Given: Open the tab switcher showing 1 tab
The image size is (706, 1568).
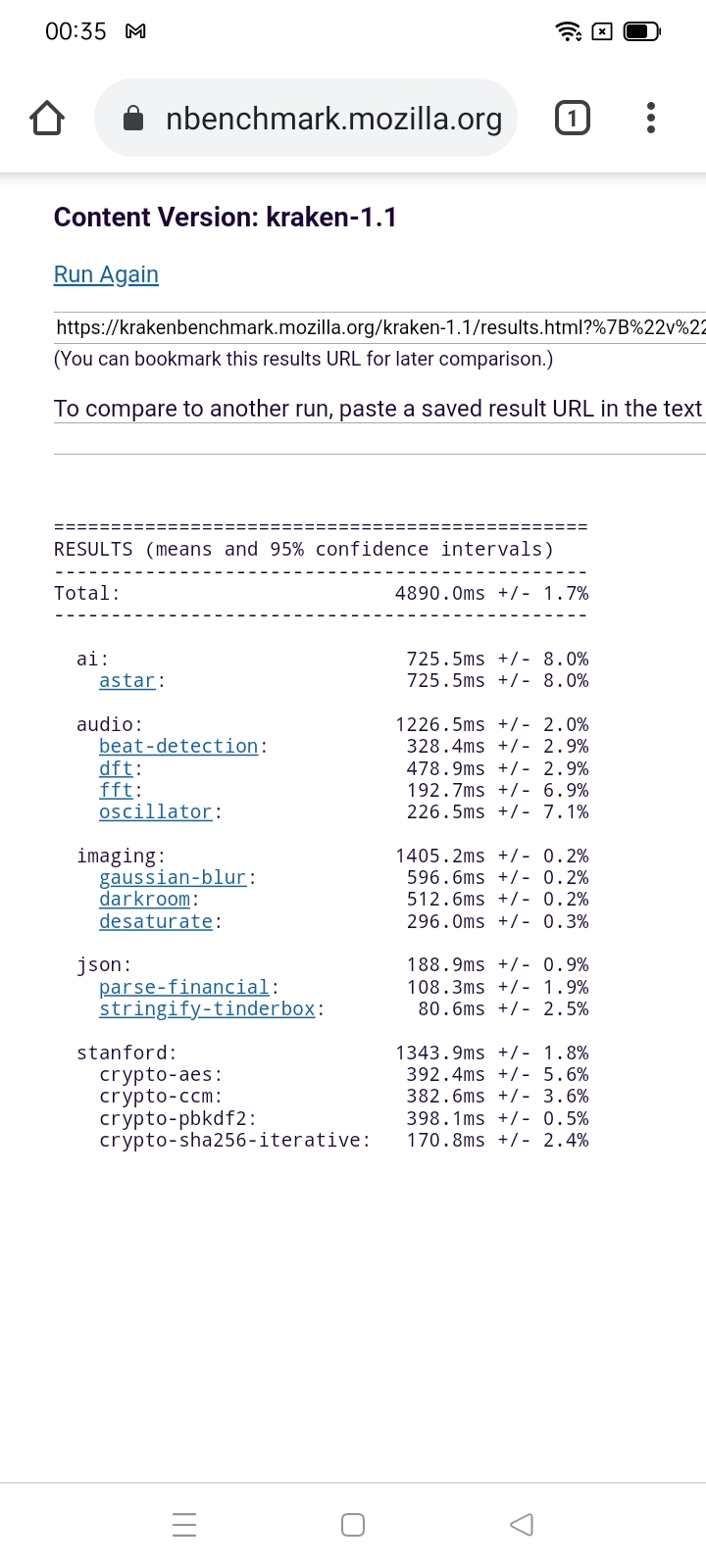Looking at the screenshot, I should click(573, 119).
